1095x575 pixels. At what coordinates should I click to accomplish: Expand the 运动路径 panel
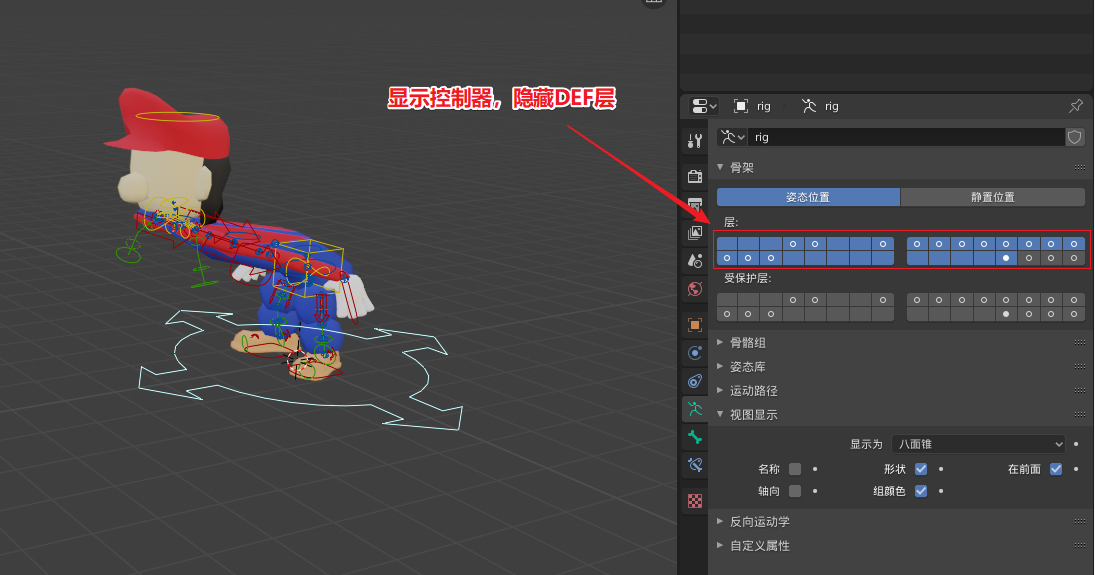click(720, 391)
